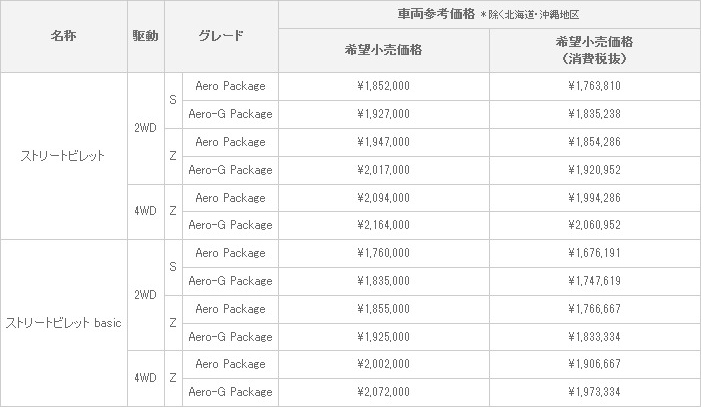
Task: Select the 車両参考価格 header cell
Action: coord(490,14)
